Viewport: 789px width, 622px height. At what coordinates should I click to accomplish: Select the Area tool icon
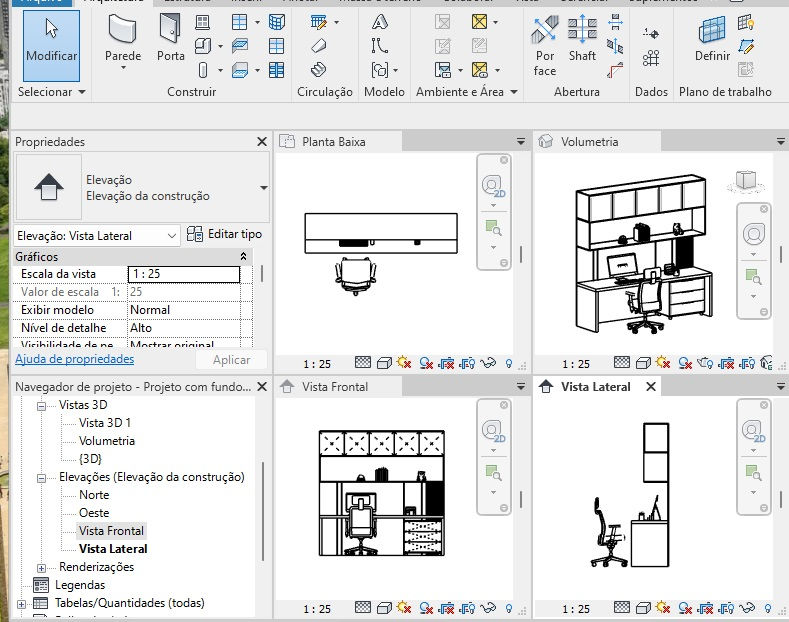pos(480,22)
